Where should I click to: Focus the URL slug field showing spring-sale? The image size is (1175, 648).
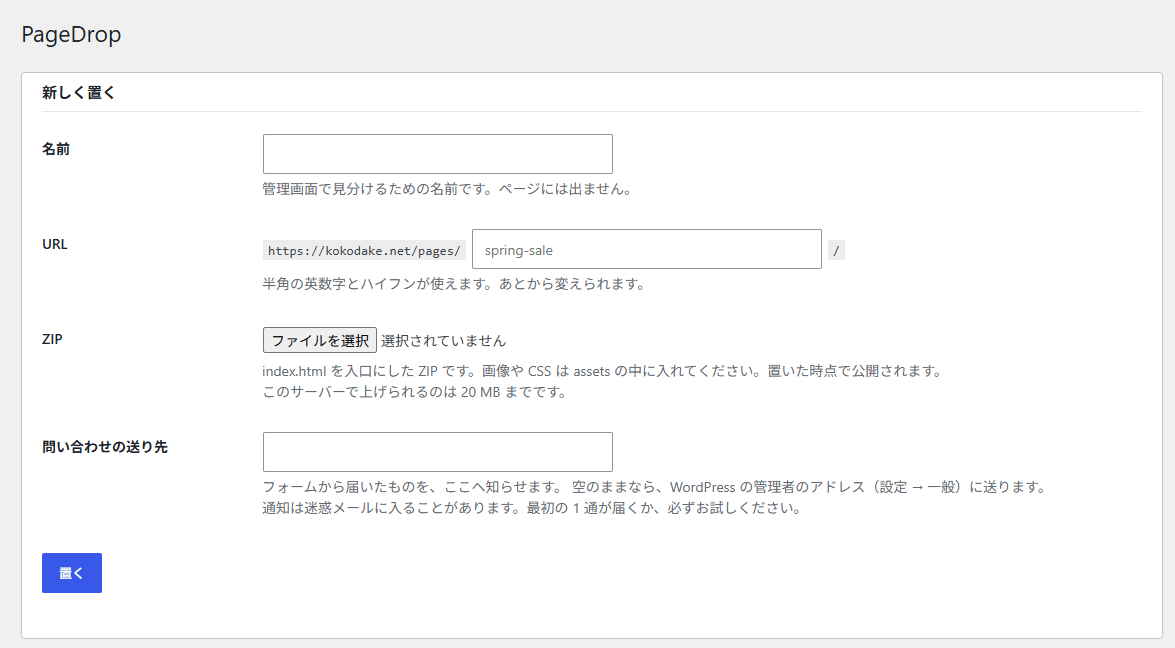(x=647, y=249)
